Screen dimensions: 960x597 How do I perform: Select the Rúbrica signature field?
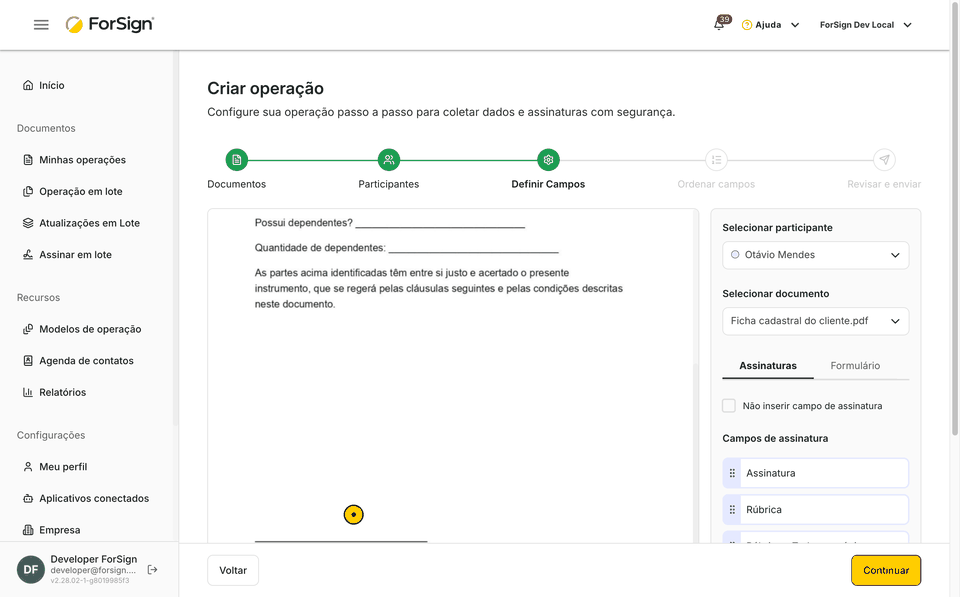coord(816,509)
